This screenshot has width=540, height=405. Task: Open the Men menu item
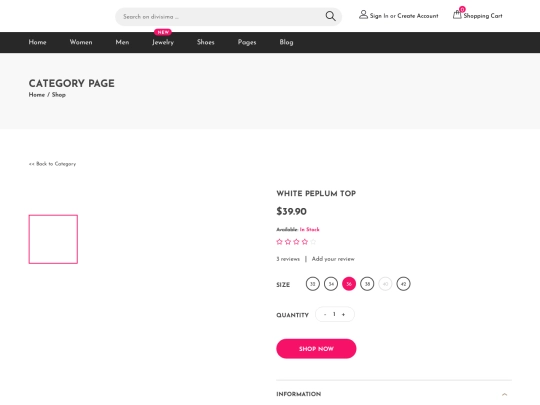[122, 42]
